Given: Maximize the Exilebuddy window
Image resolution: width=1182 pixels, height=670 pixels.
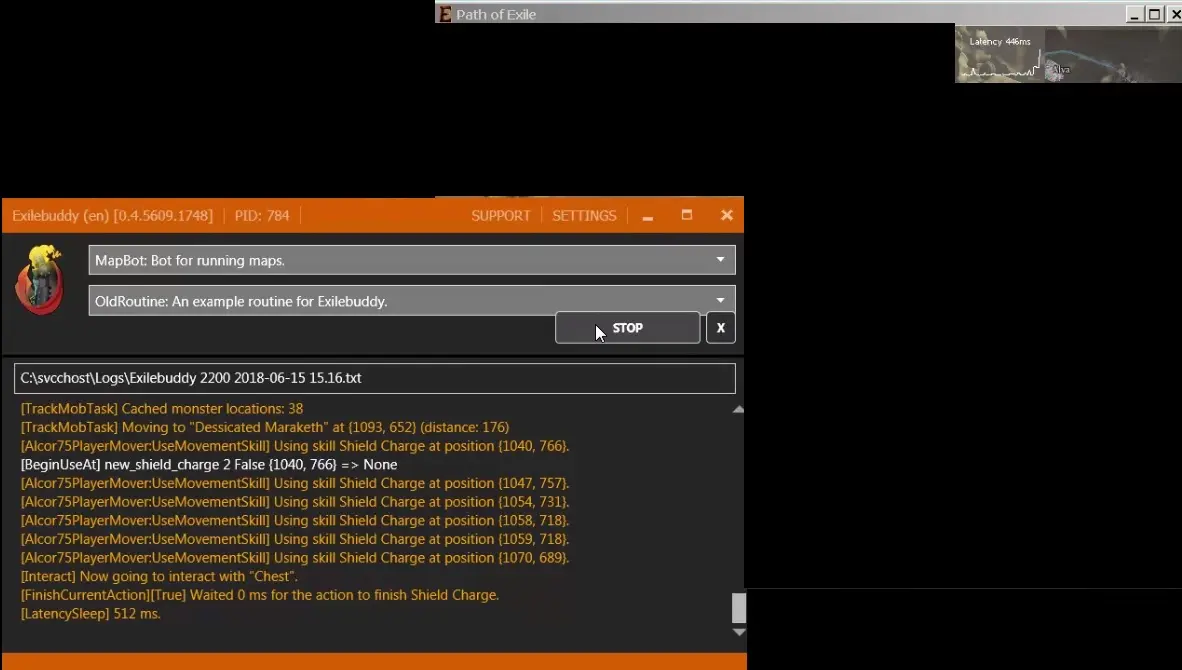Looking at the screenshot, I should pos(687,216).
